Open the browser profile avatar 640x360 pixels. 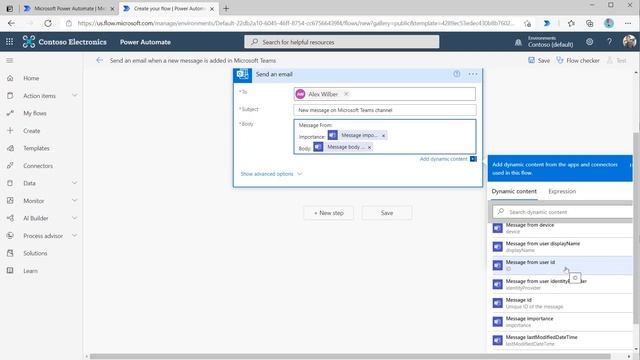tap(609, 23)
